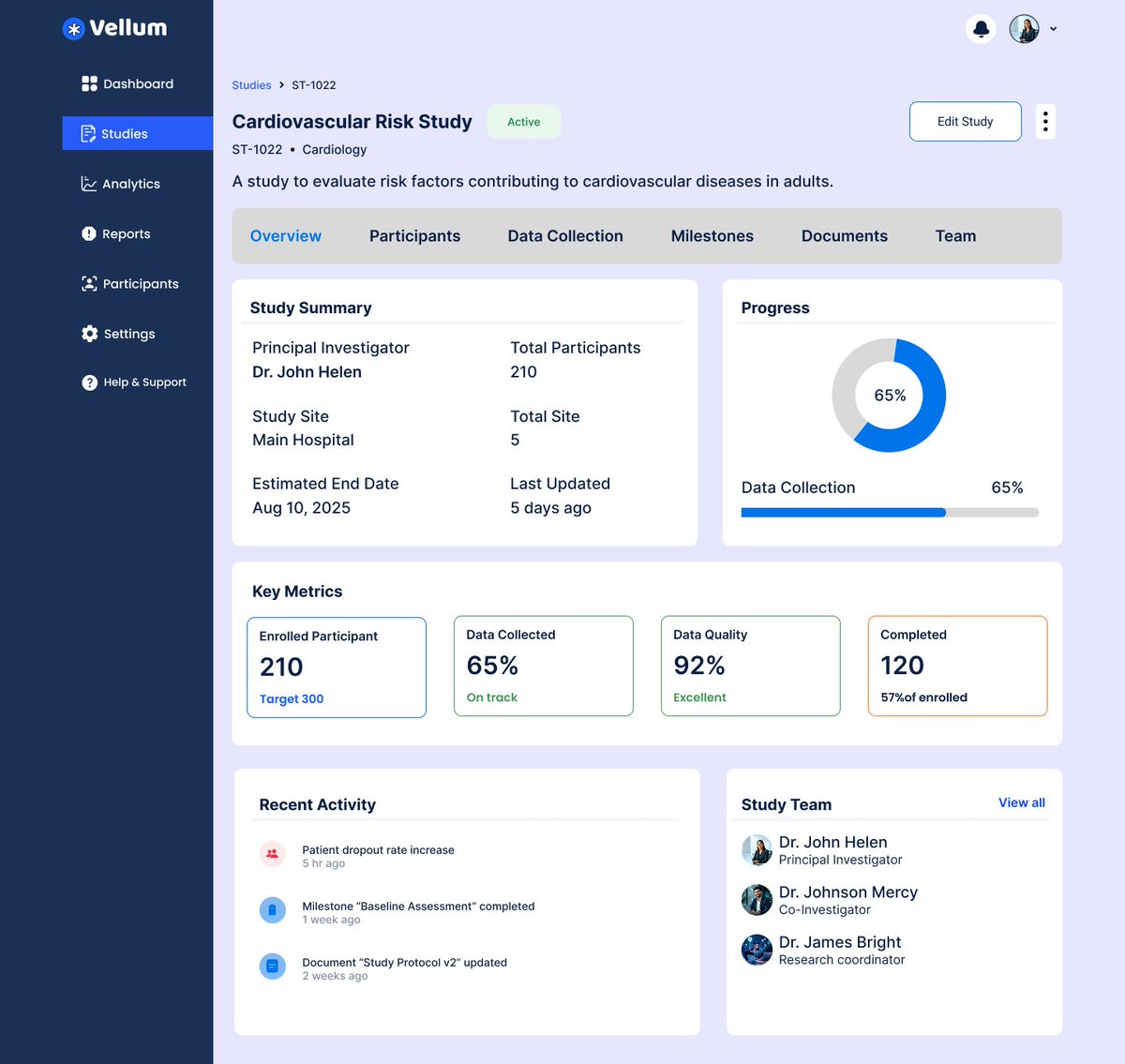The width and height of the screenshot is (1125, 1064).
Task: Select the Participants people icon
Action: [x=87, y=283]
